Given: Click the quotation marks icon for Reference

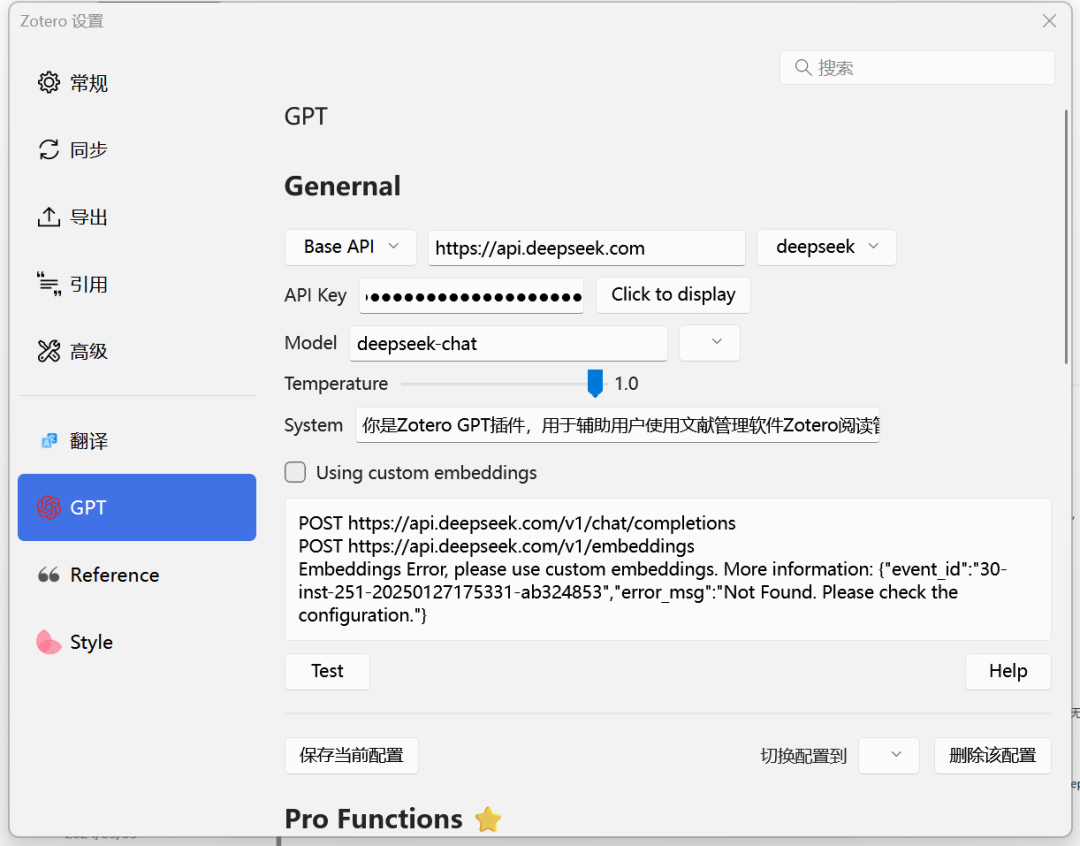Looking at the screenshot, I should [x=48, y=575].
